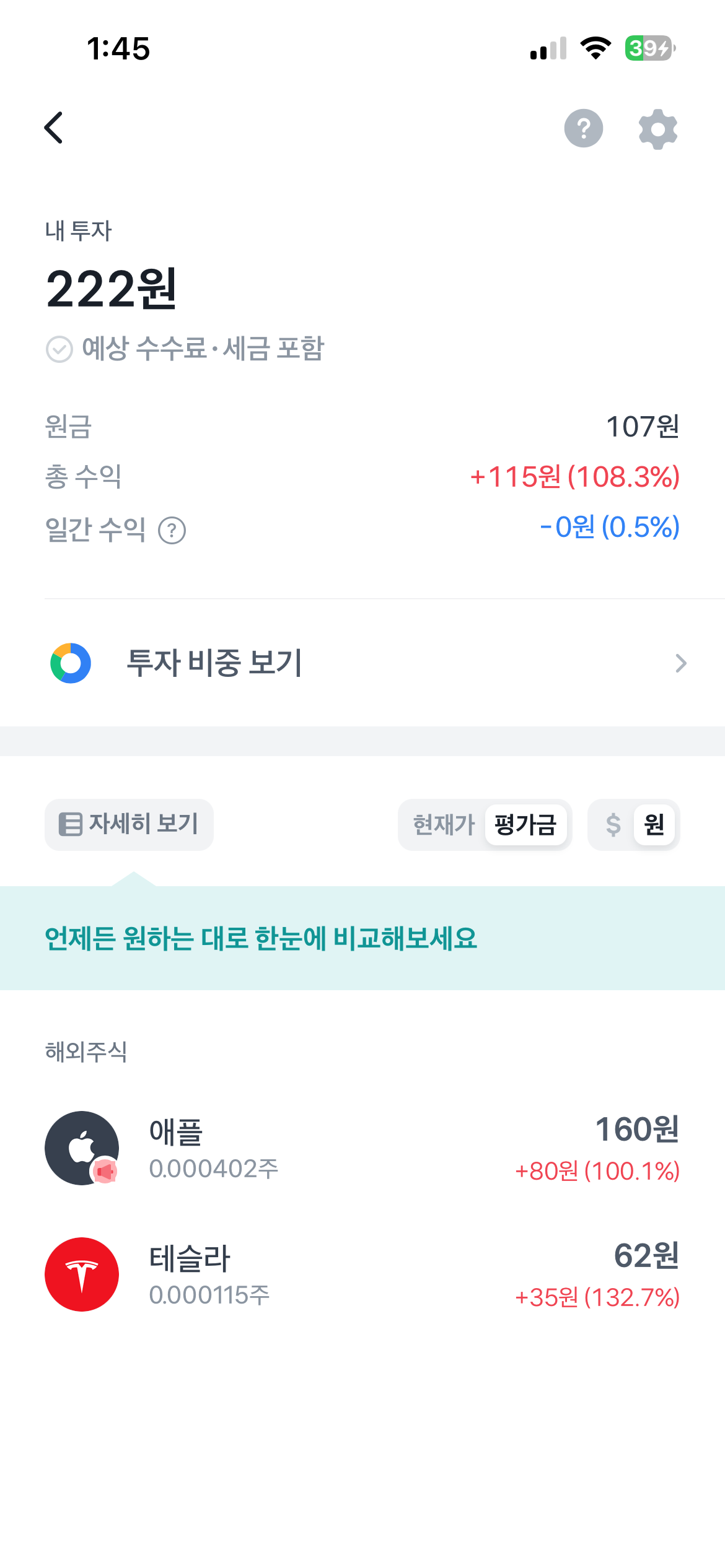Viewport: 725px width, 1568px height.
Task: Switch currency display to dollar ($)
Action: [613, 825]
